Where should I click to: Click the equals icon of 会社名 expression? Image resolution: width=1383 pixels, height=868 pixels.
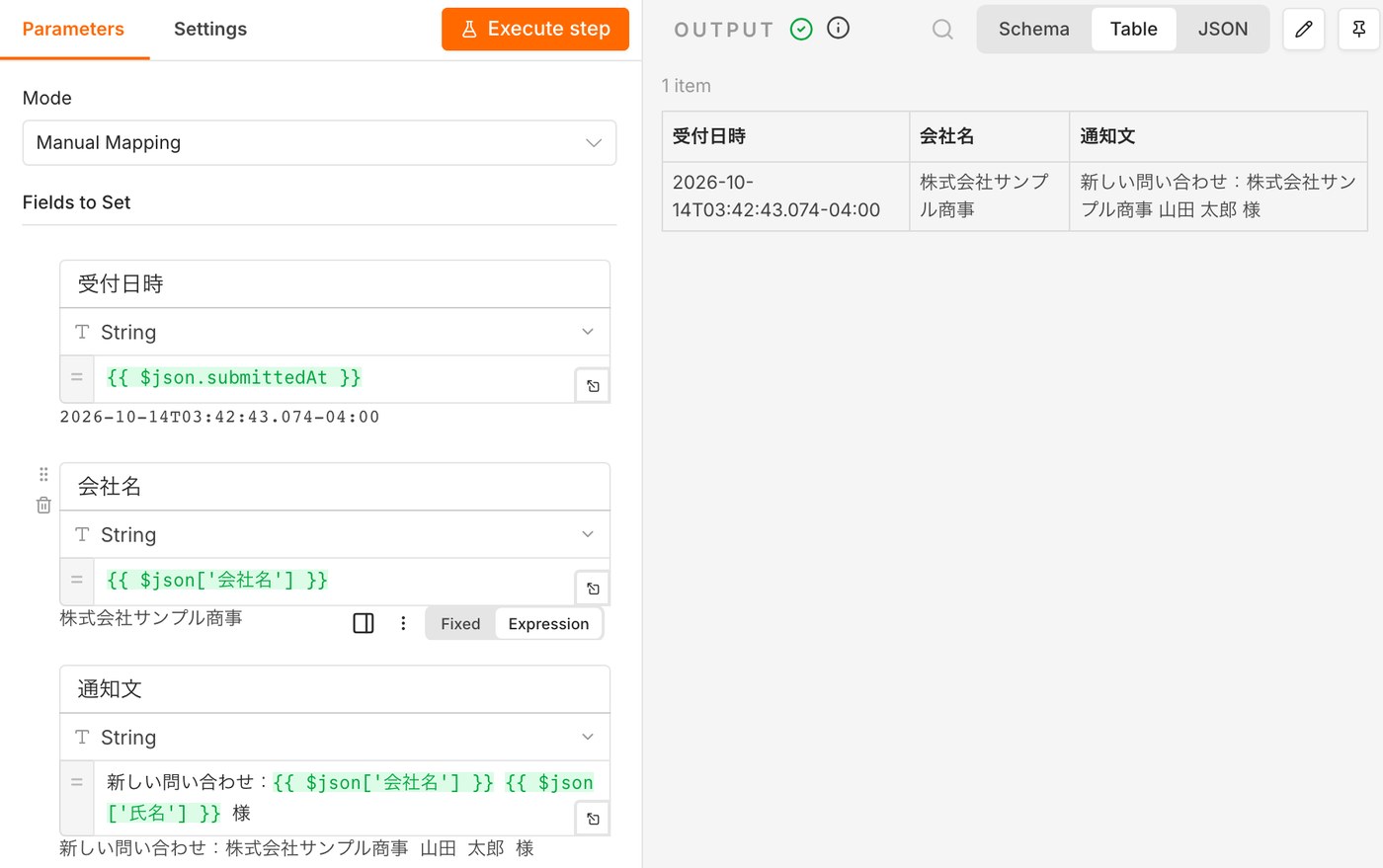point(77,581)
